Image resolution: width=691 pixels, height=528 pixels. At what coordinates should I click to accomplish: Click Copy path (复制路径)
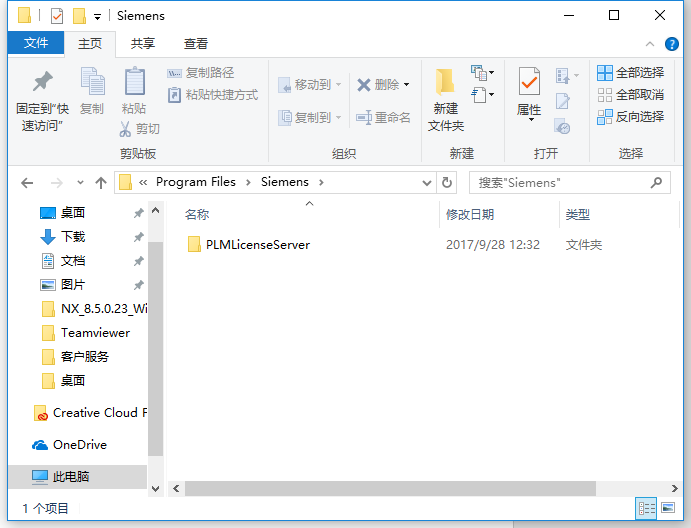click(x=201, y=73)
